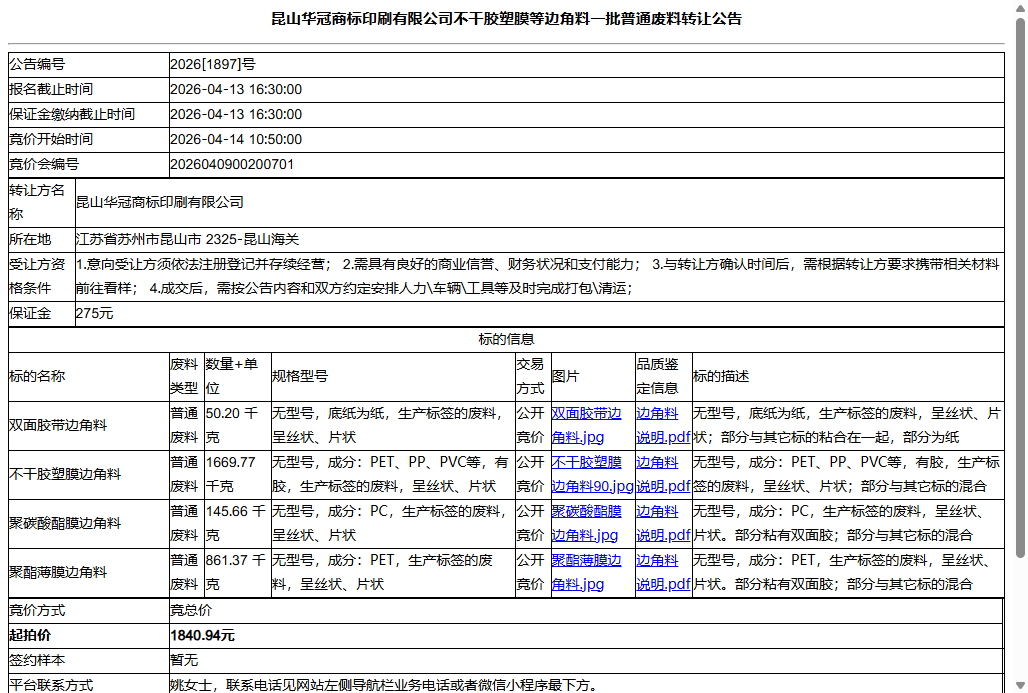
Task: Open the 不干胶塑膜边角料90.jpg image link
Action: click(x=593, y=475)
